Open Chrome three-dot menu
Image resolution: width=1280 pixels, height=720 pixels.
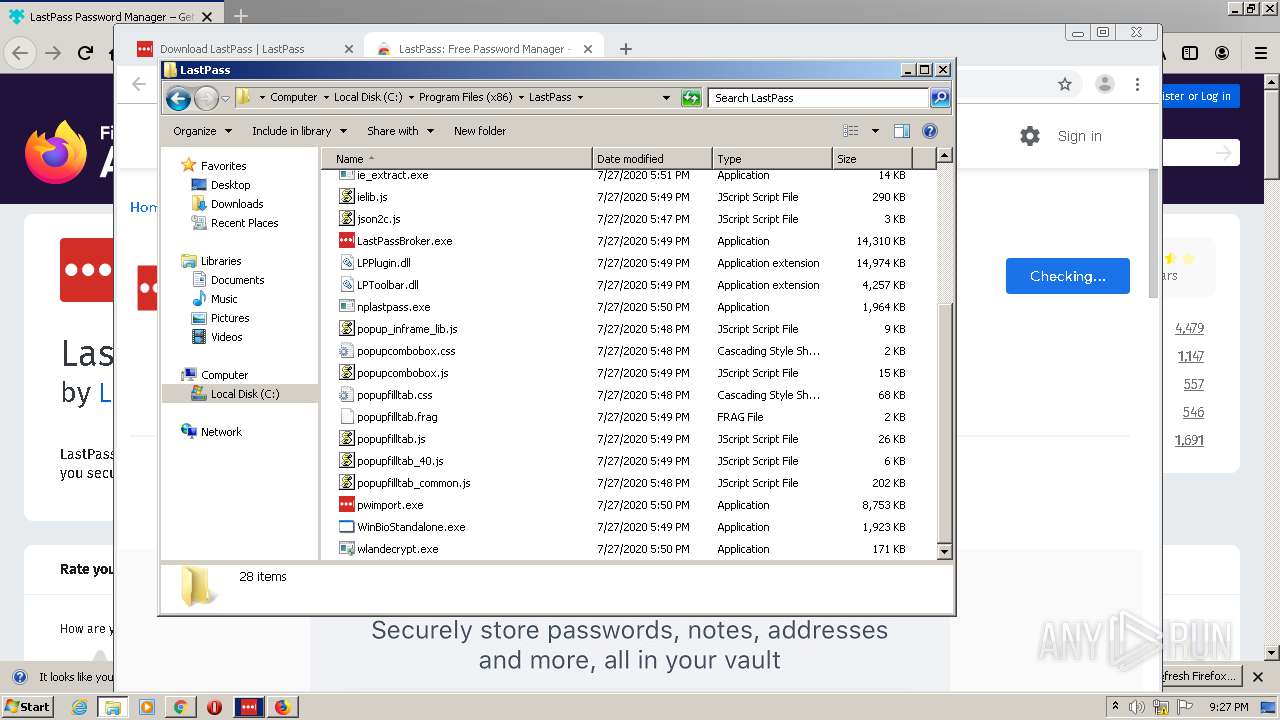[x=1137, y=85]
